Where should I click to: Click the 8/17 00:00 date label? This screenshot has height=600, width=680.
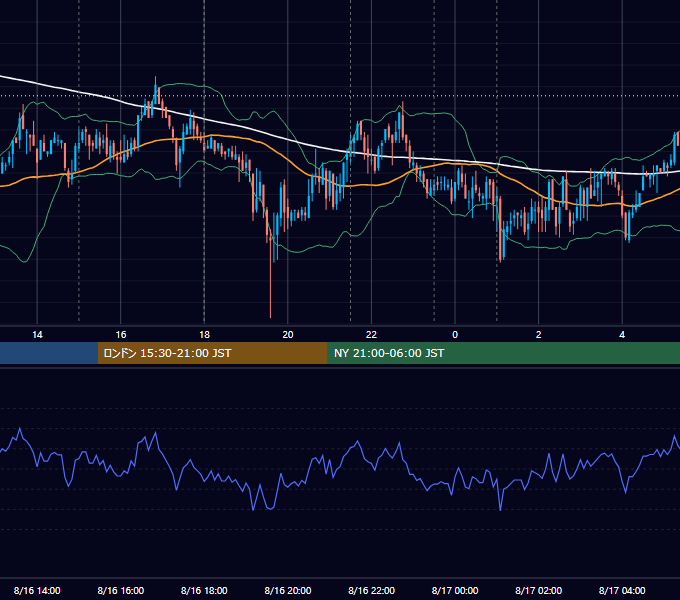click(x=455, y=590)
